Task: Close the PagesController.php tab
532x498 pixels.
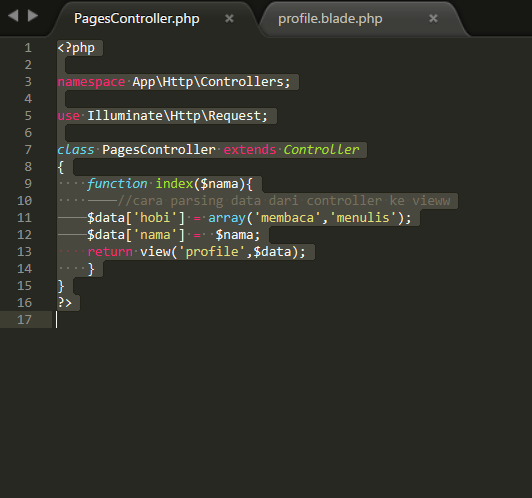Action: (229, 18)
